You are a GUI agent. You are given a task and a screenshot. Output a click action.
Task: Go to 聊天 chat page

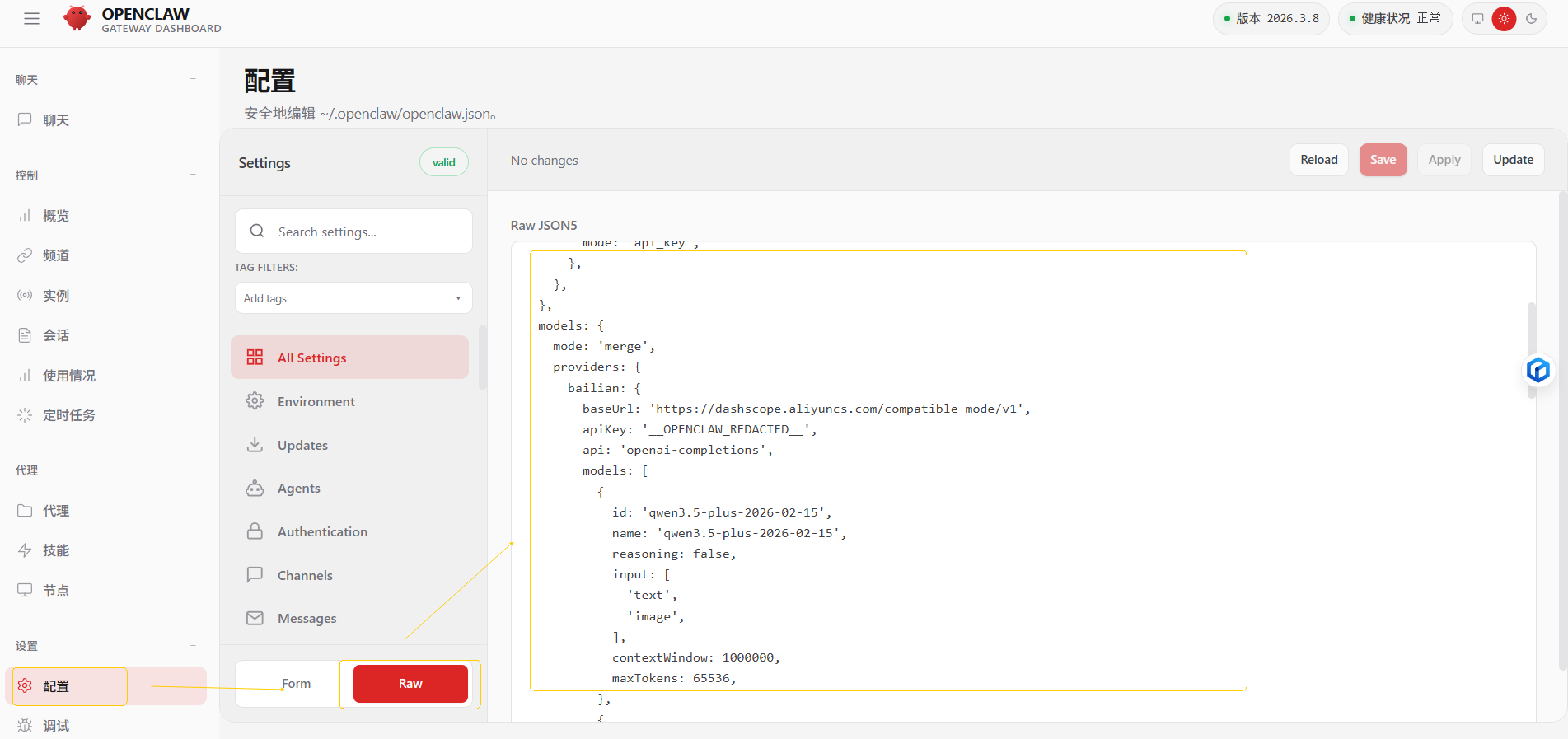(105, 119)
